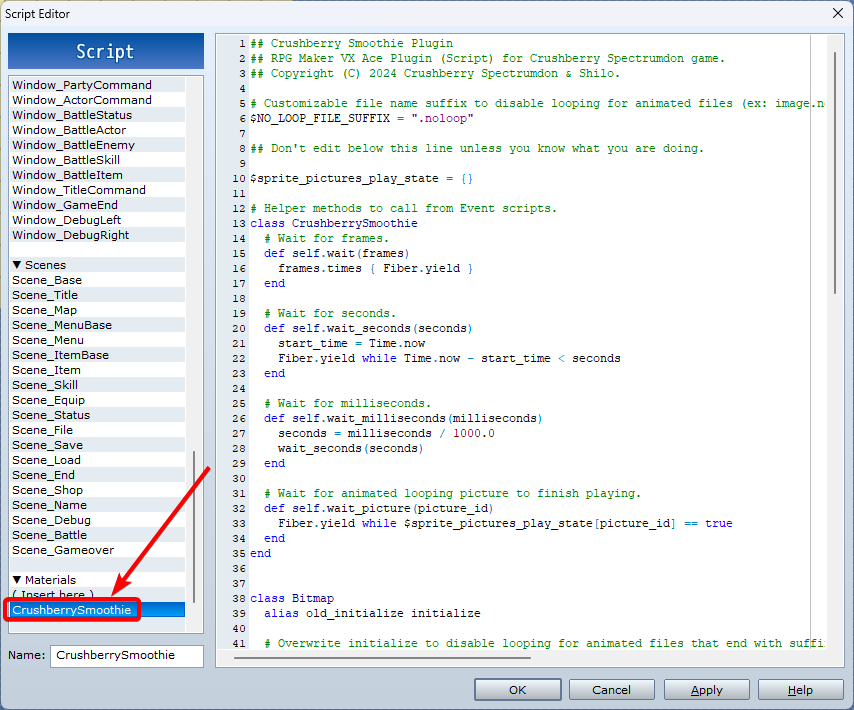Screen dimensions: 854x710
Task: Select Window_DebugLeft script
Action: click(98, 220)
